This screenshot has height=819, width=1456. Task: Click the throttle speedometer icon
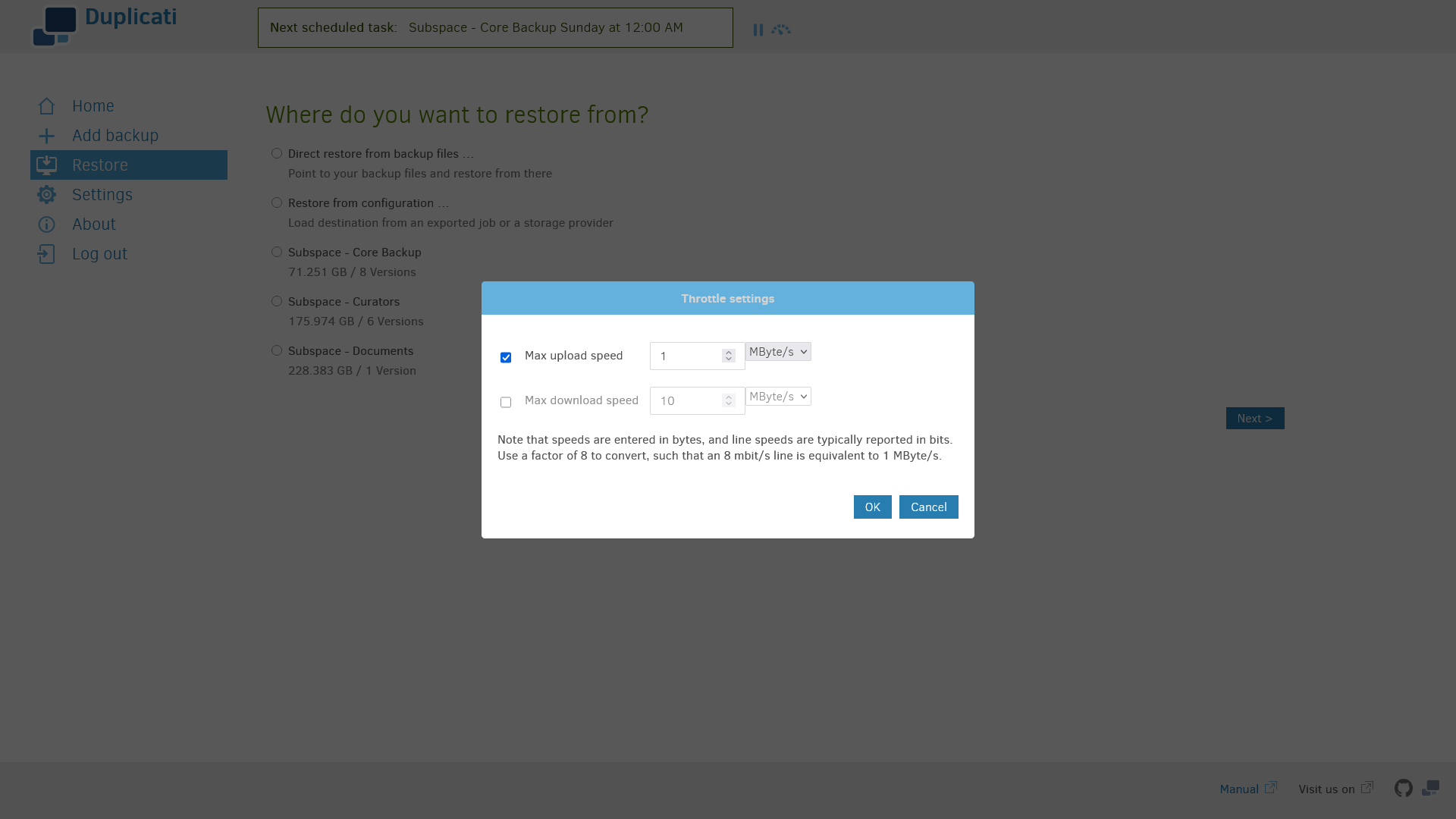781,30
